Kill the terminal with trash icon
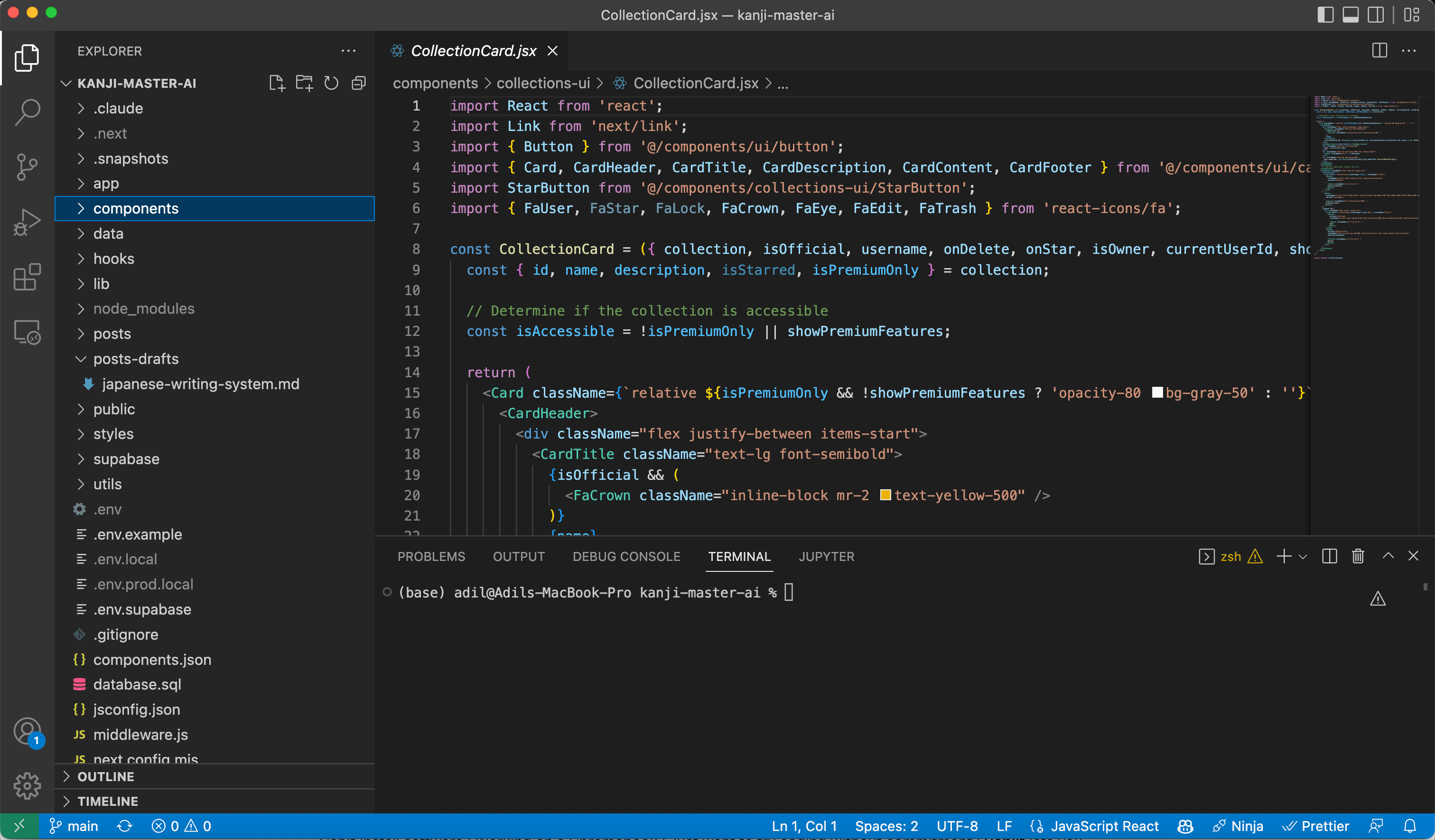 click(1358, 556)
